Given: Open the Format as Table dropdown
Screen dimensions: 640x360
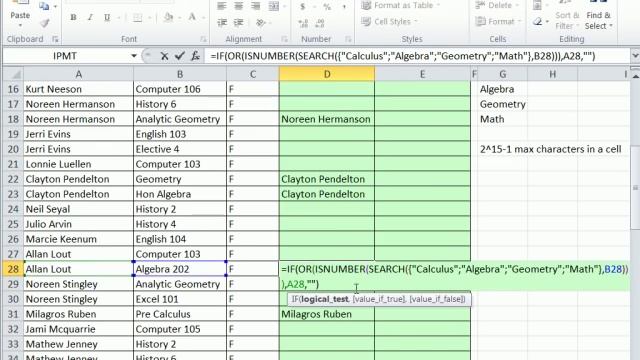Looking at the screenshot, I should [401, 5].
